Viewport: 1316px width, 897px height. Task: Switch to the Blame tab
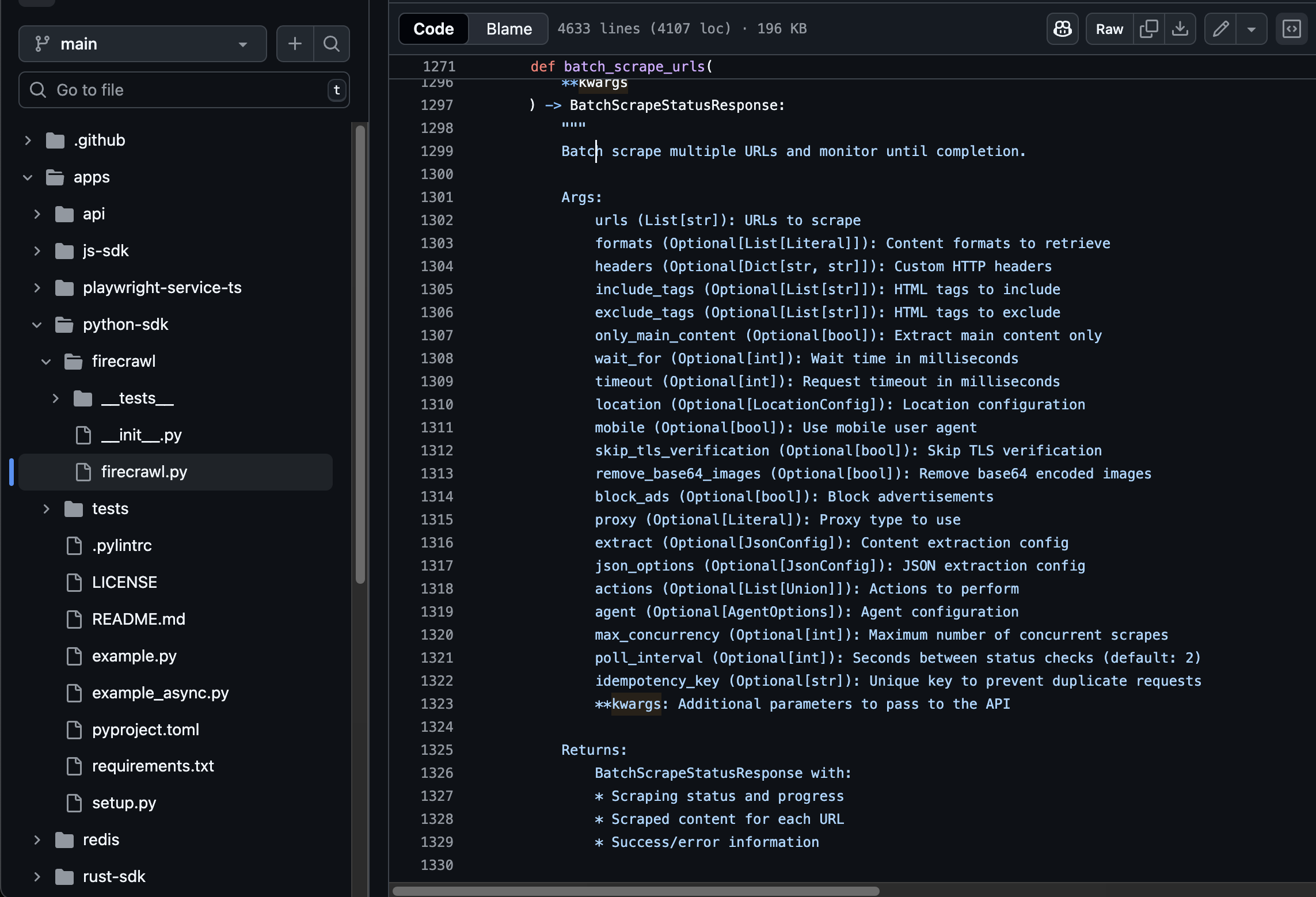point(508,29)
